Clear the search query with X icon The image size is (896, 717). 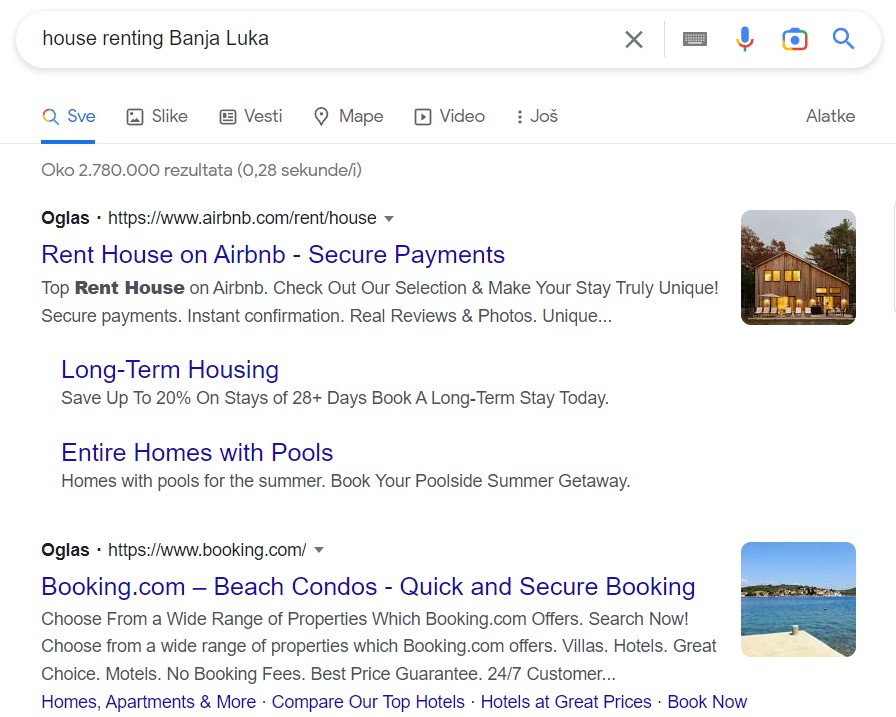(x=634, y=40)
